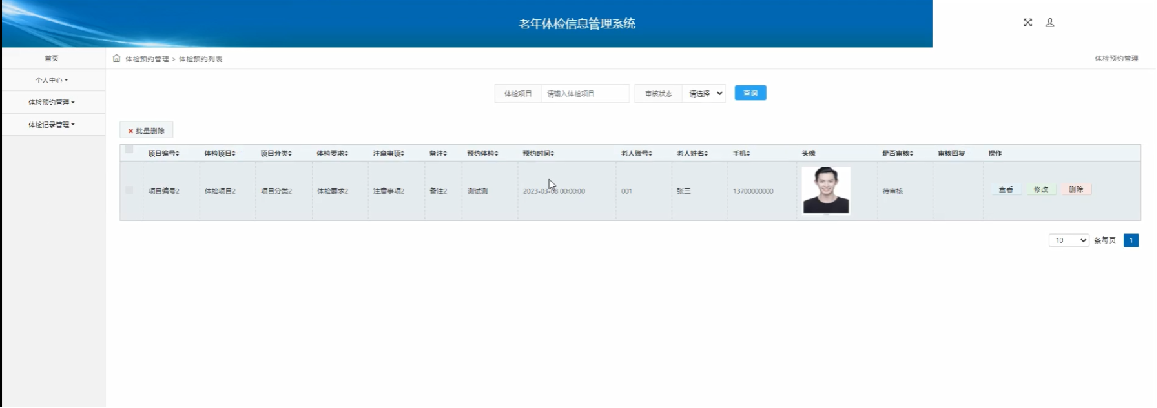This screenshot has height=408, width=1157.
Task: Expand the 体检预约管理 sidebar menu
Action: [x=52, y=102]
